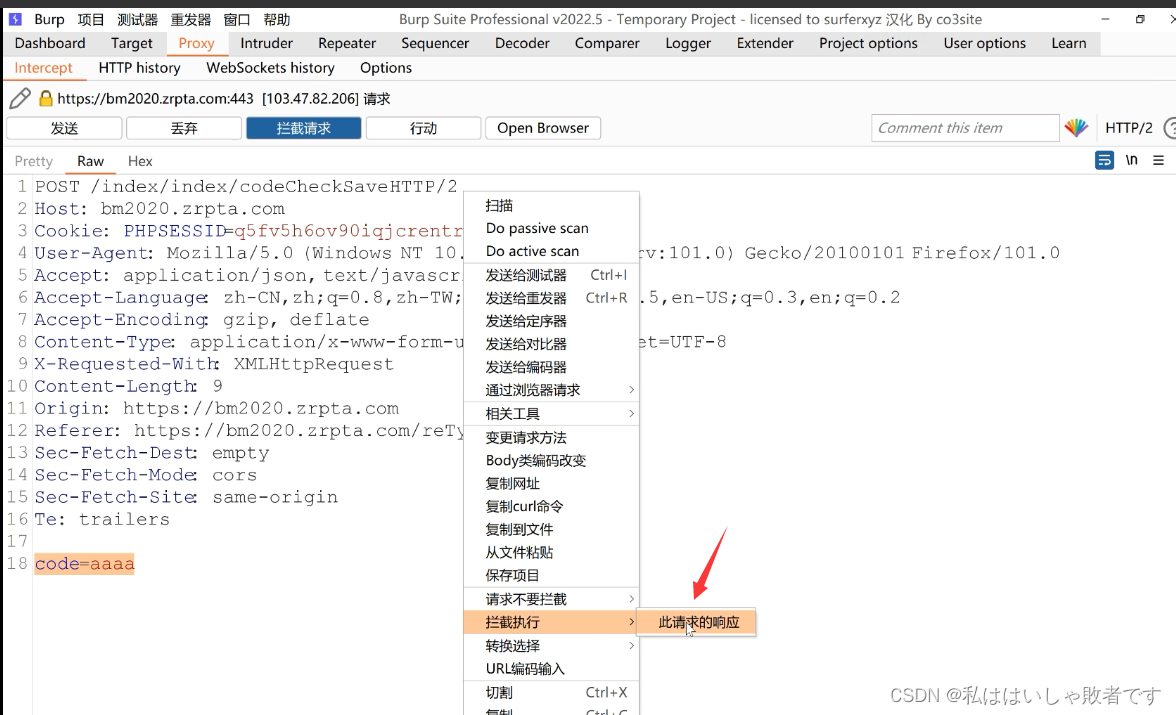This screenshot has width=1176, height=715.
Task: Choose 切割 cut menu entry
Action: (552, 692)
